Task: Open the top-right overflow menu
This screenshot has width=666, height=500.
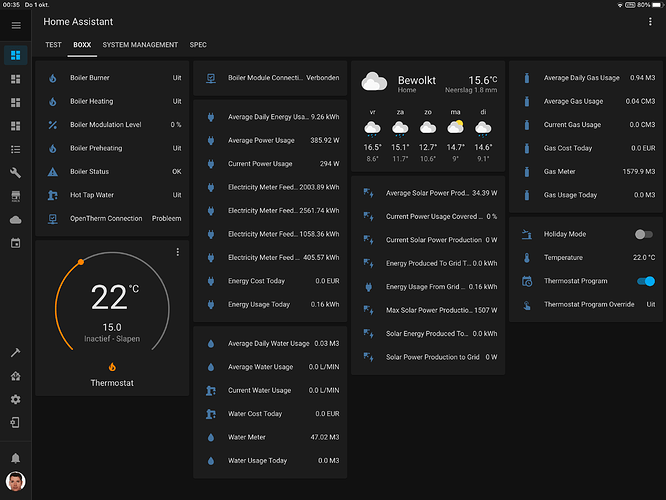Action: coord(649,21)
